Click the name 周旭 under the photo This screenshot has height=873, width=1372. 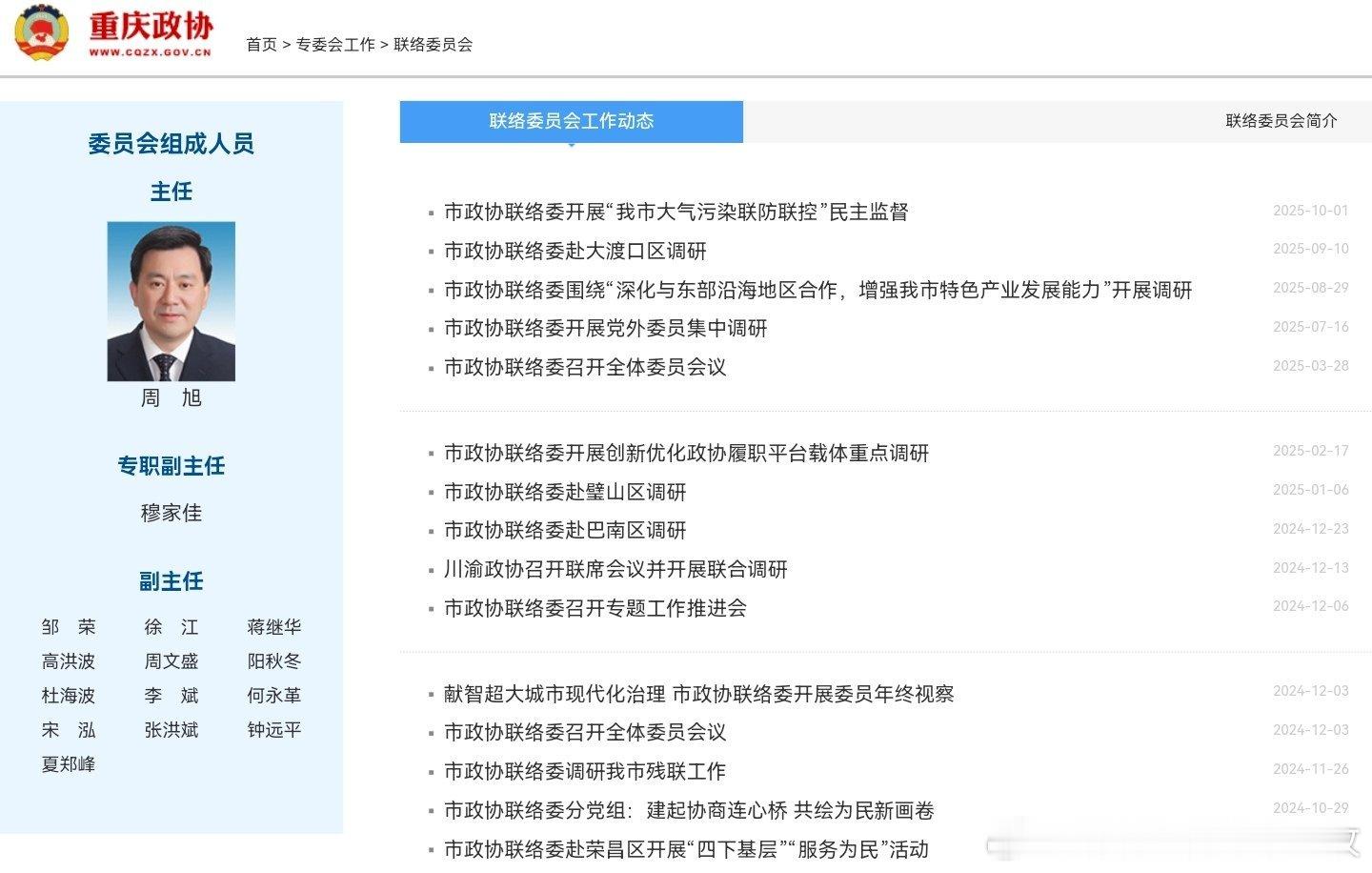171,398
